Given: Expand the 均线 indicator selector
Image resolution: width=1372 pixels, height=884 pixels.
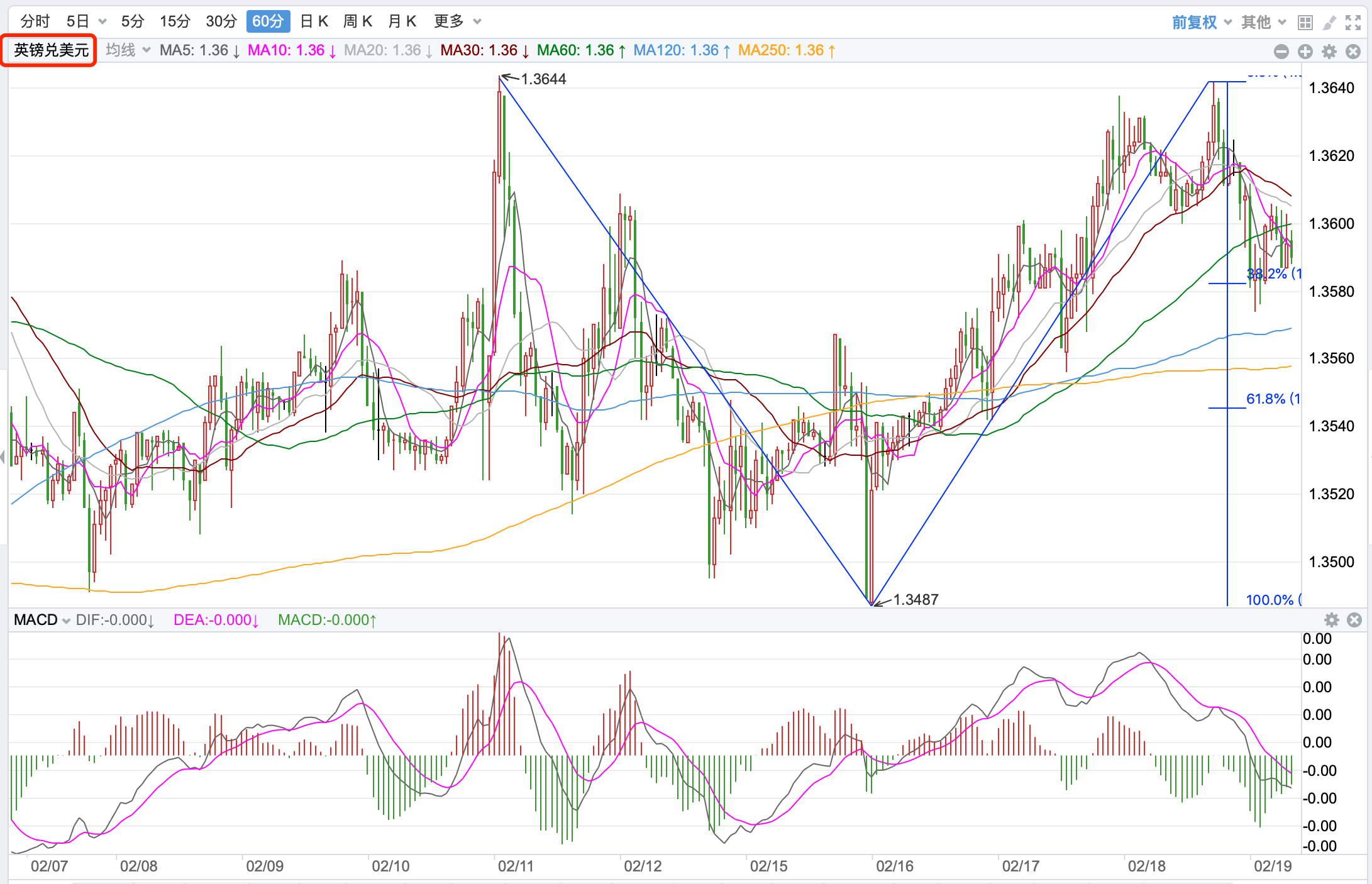Looking at the screenshot, I should coord(128,50).
